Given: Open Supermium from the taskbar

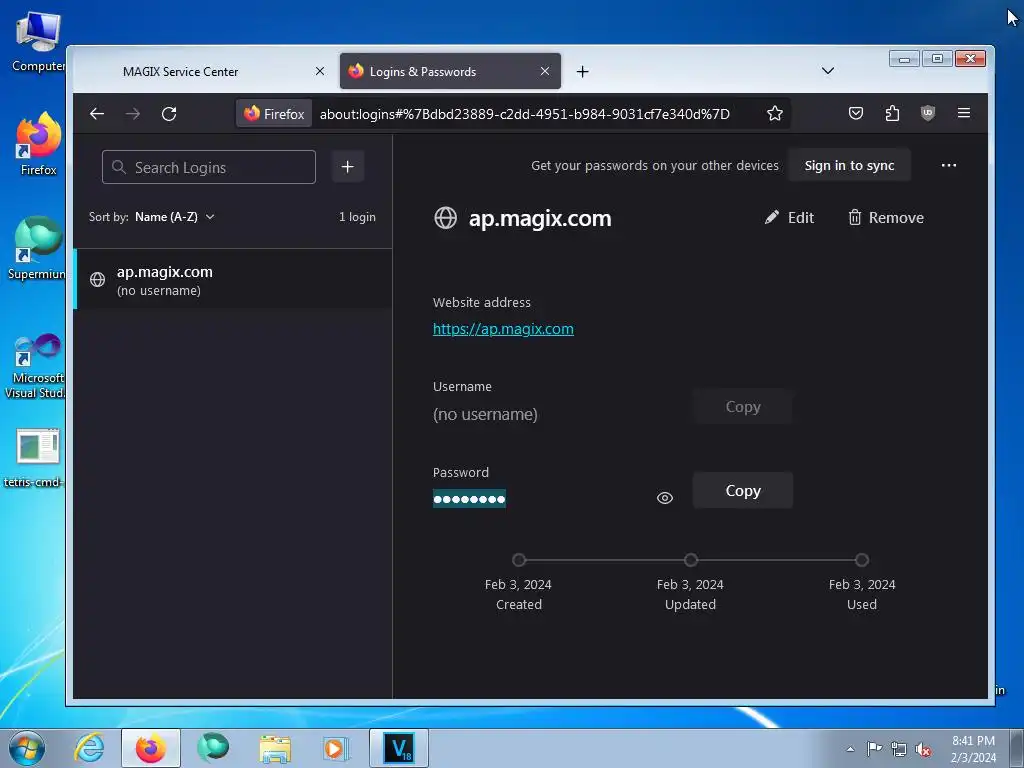Looking at the screenshot, I should pyautogui.click(x=213, y=748).
